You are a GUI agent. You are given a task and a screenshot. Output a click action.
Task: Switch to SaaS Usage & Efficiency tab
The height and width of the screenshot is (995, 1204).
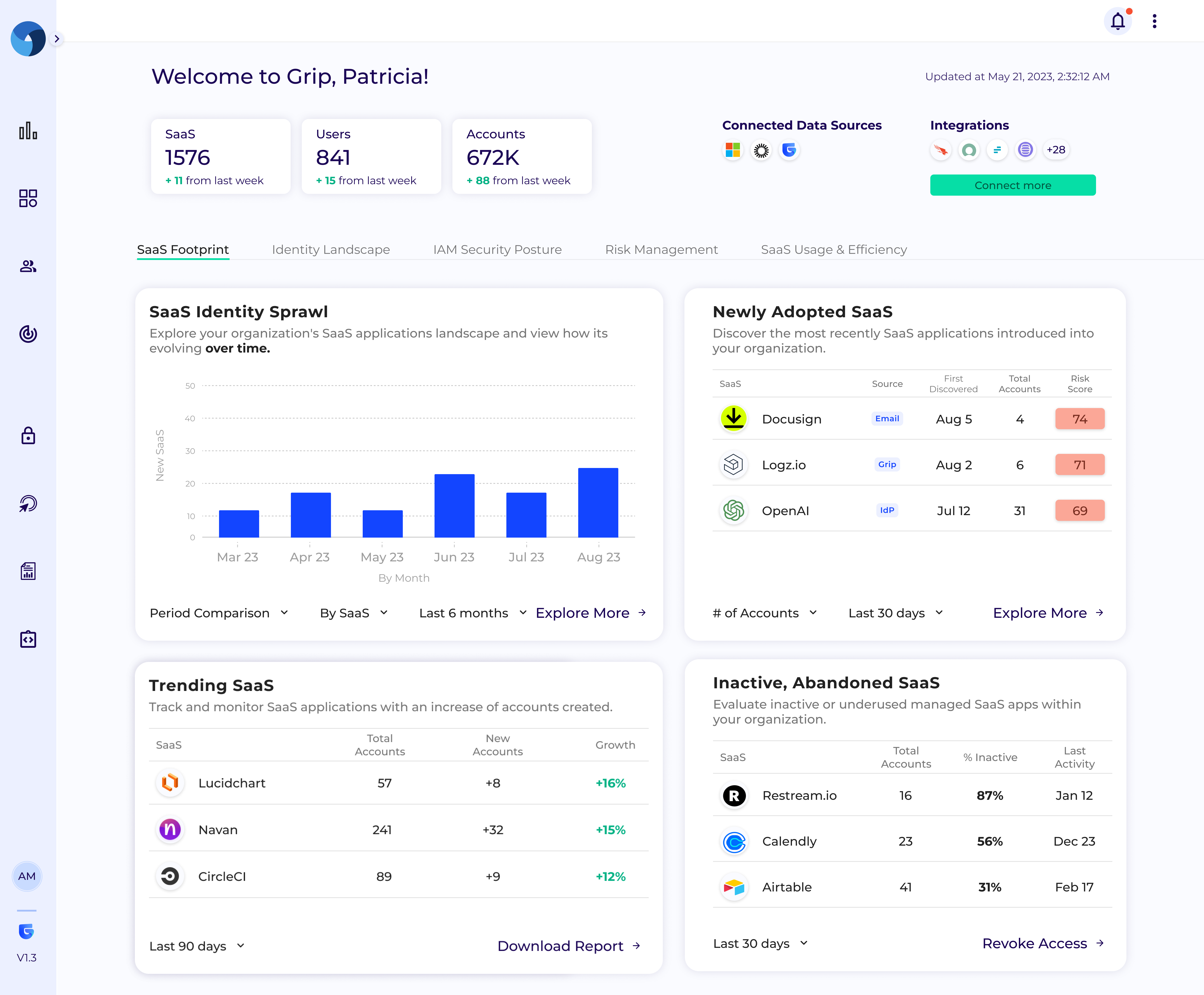834,249
